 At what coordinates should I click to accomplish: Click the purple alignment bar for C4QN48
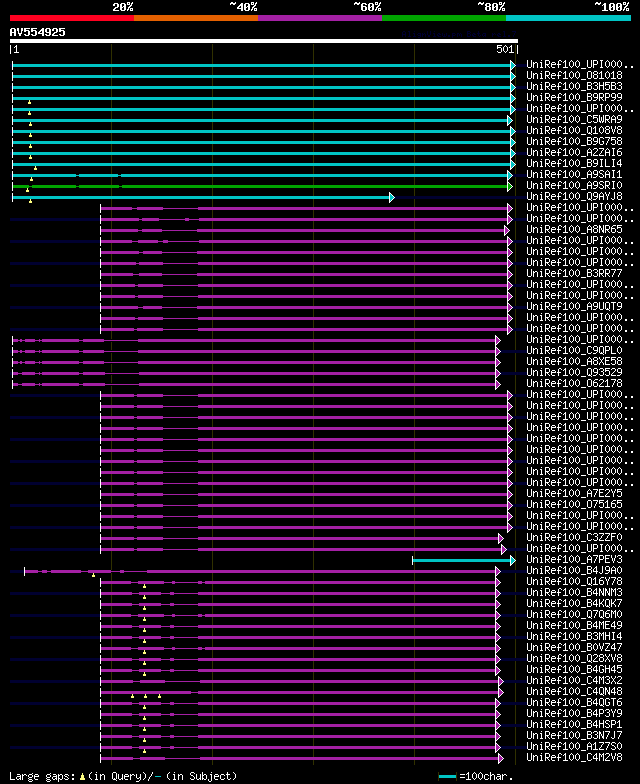(x=302, y=692)
